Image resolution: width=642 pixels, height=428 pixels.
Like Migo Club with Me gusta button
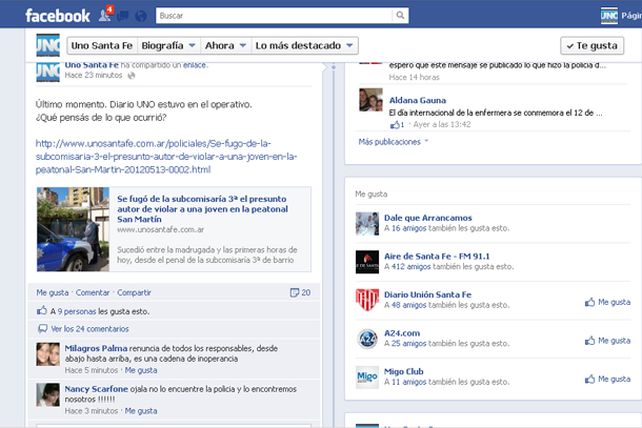click(x=608, y=379)
